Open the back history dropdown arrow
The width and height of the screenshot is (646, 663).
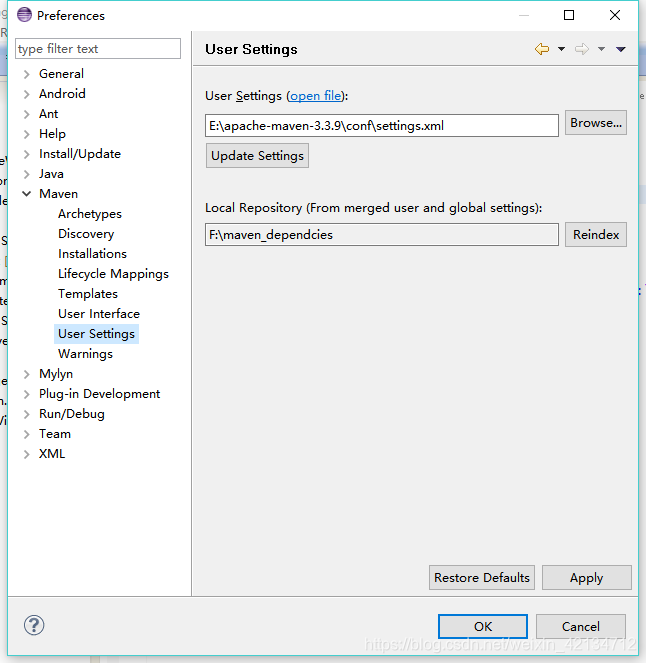[x=561, y=49]
